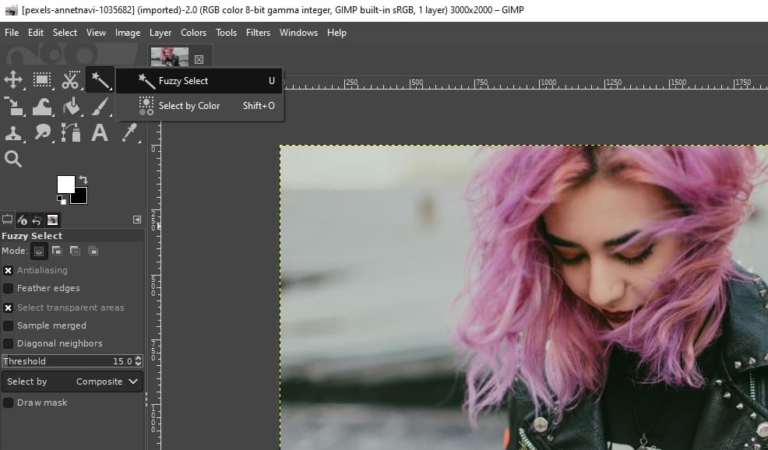Toggle the Sample merged option
This screenshot has width=768, height=450.
click(x=8, y=325)
